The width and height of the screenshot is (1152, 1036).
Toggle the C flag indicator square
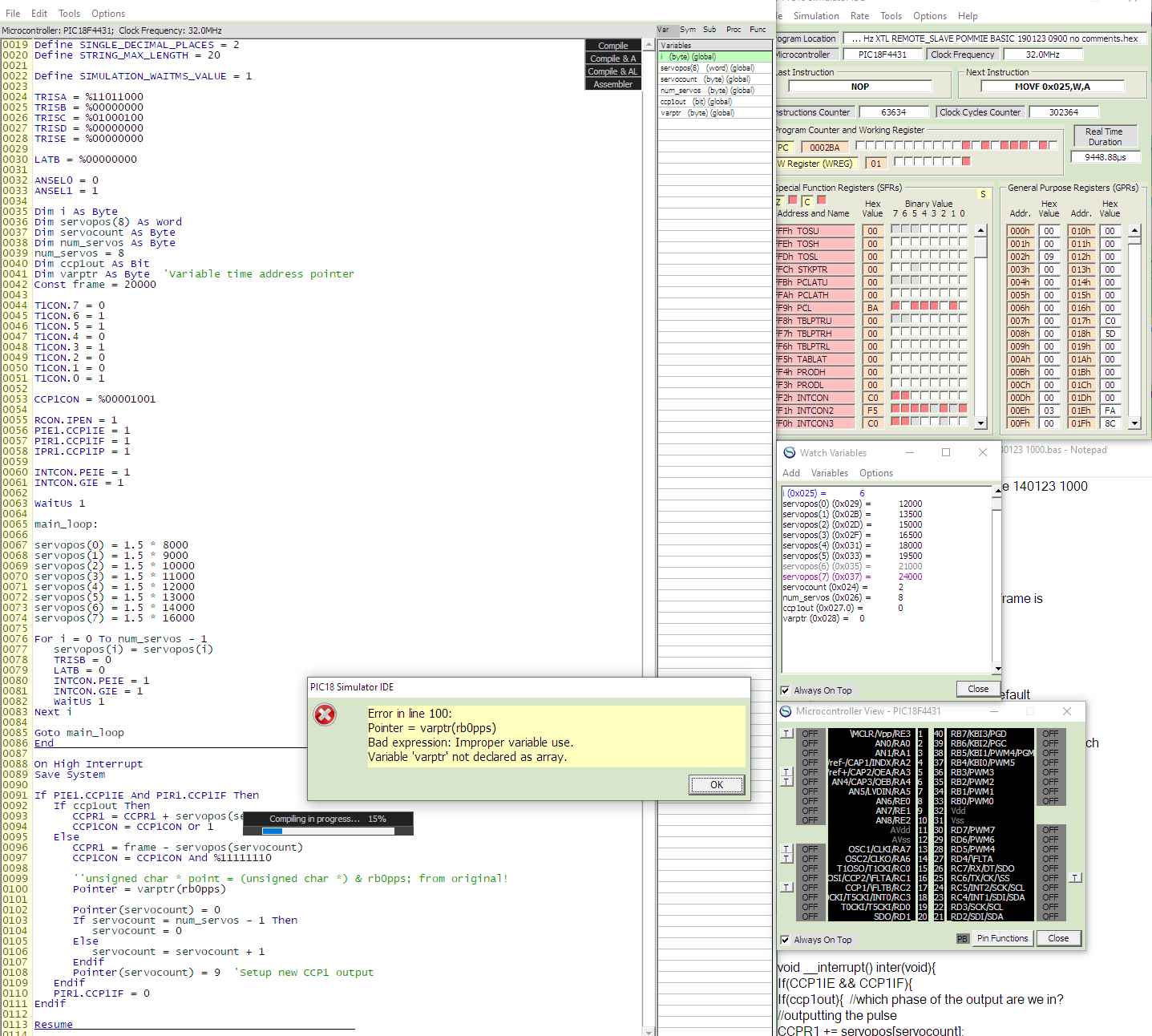pyautogui.click(x=820, y=200)
